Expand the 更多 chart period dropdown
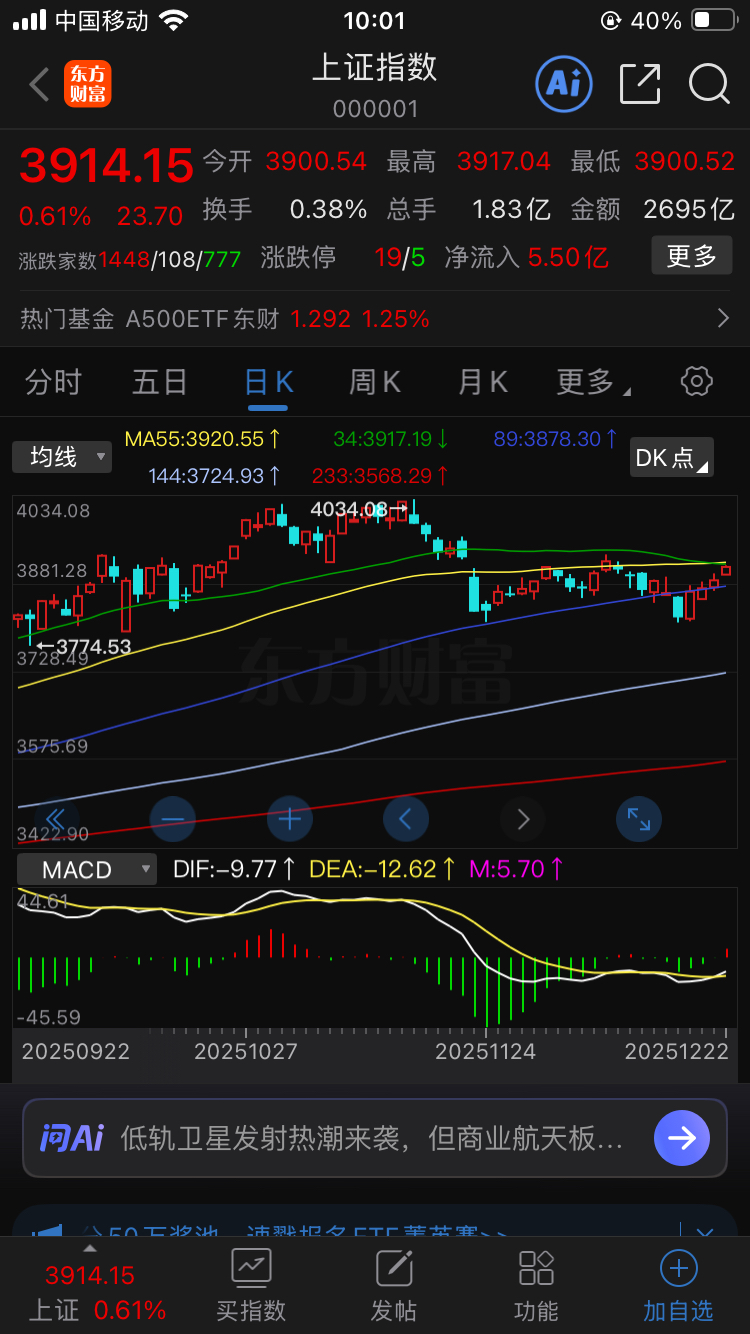750x1334 pixels. click(593, 382)
